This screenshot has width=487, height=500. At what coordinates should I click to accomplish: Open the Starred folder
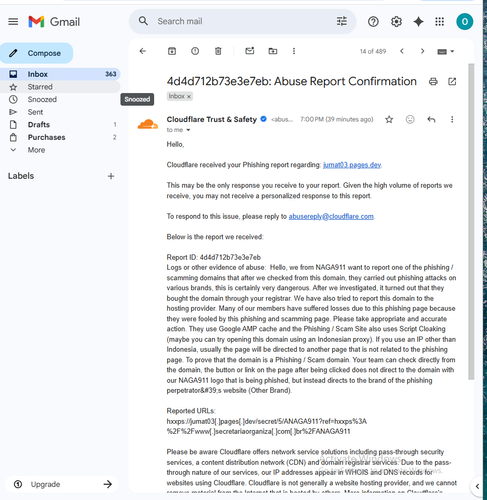pyautogui.click(x=60, y=87)
